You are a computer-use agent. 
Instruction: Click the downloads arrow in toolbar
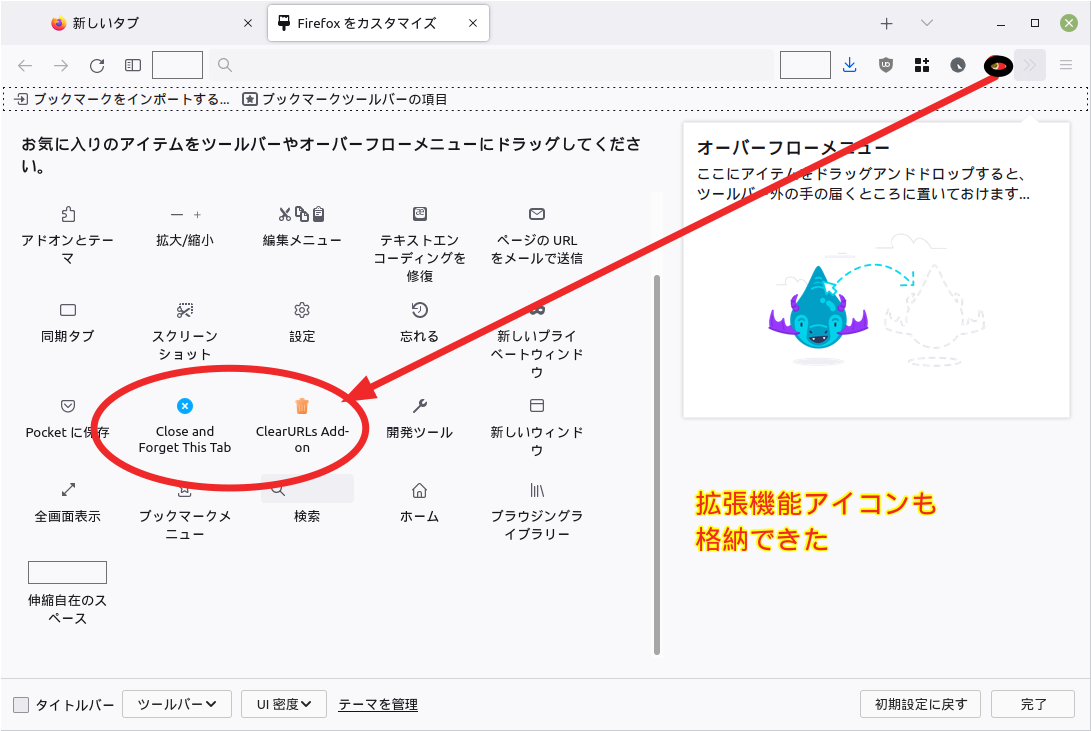point(849,65)
